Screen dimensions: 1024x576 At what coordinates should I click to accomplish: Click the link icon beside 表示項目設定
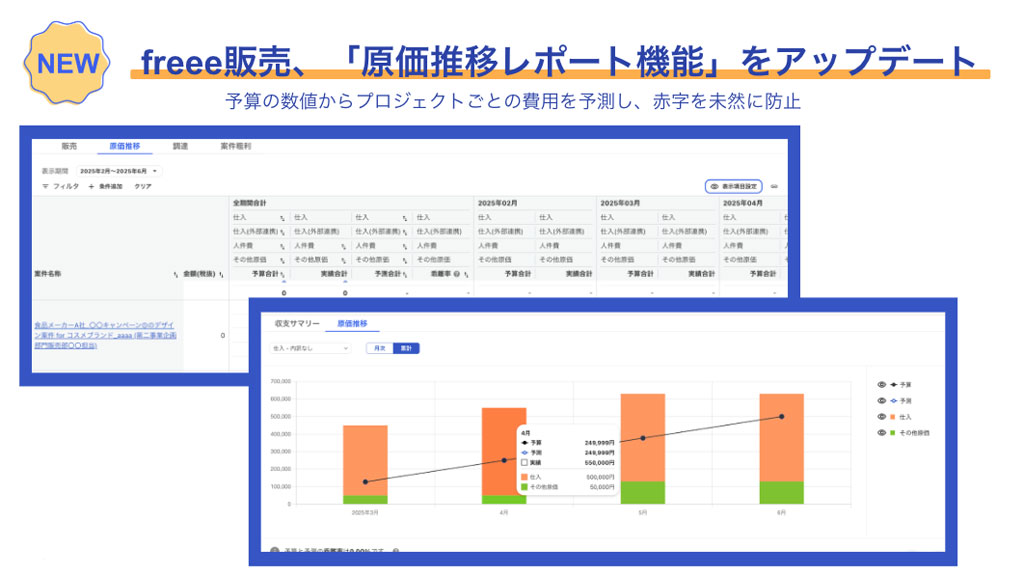(x=774, y=187)
